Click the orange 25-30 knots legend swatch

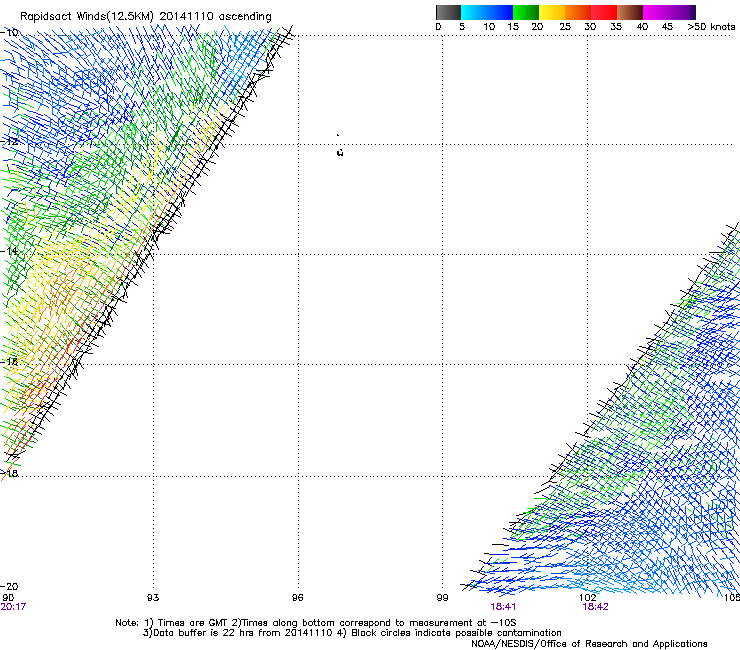(x=578, y=12)
